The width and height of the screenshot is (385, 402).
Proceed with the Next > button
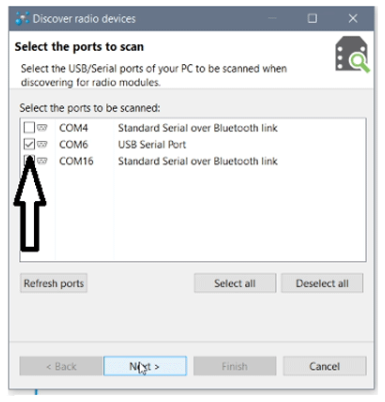click(145, 366)
